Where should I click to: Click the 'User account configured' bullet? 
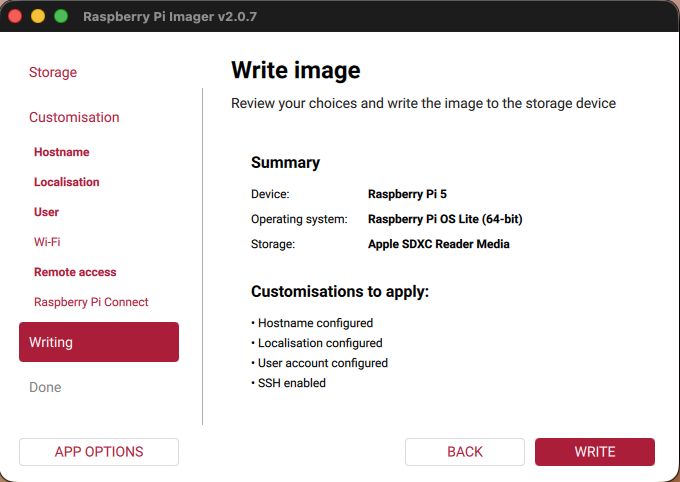320,363
